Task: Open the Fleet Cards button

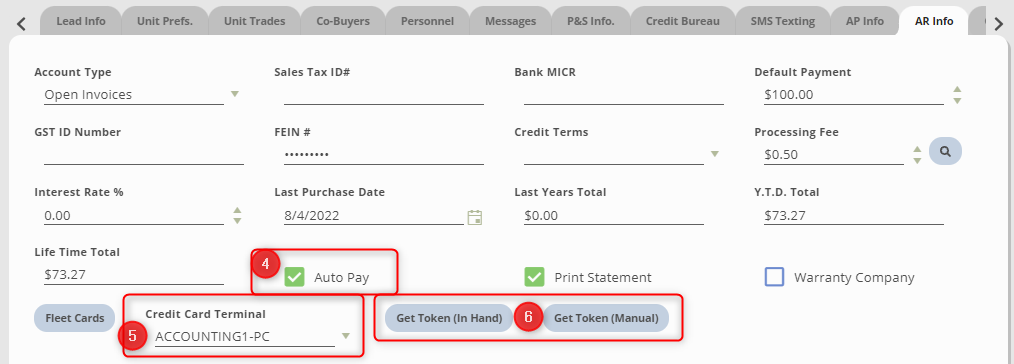Action: (74, 318)
